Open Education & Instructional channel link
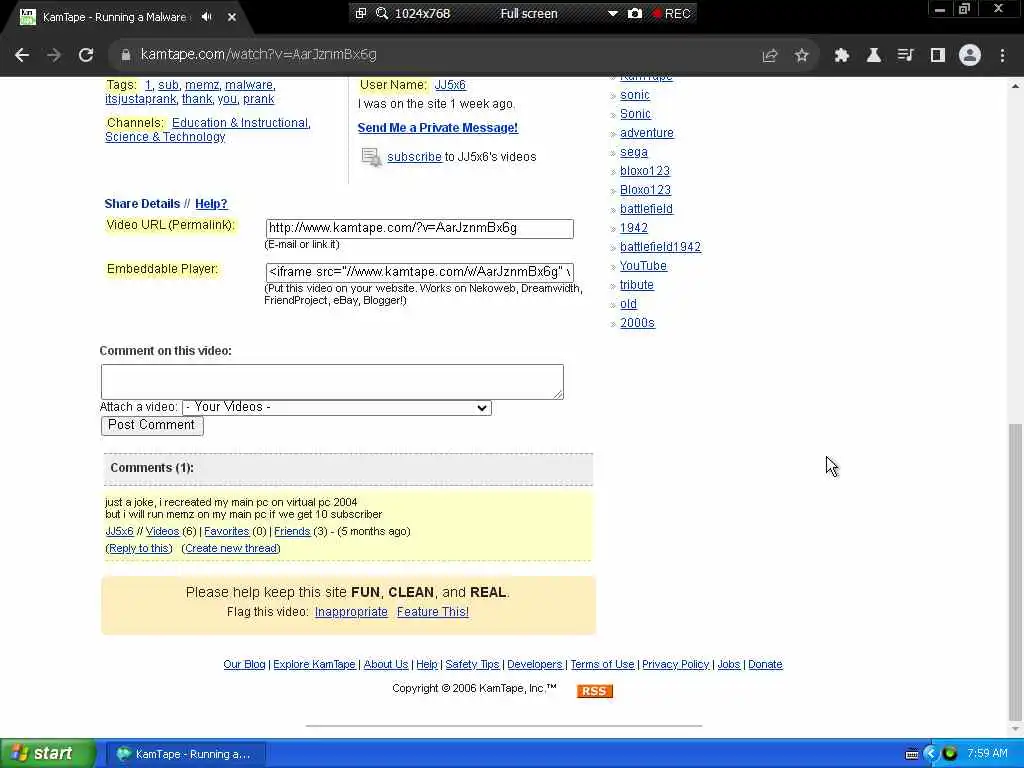The width and height of the screenshot is (1024, 768). coord(240,123)
